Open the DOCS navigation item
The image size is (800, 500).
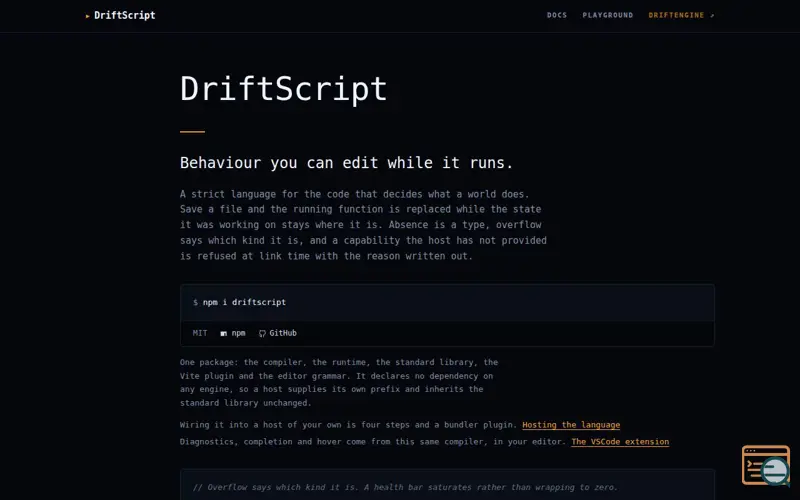coord(557,15)
